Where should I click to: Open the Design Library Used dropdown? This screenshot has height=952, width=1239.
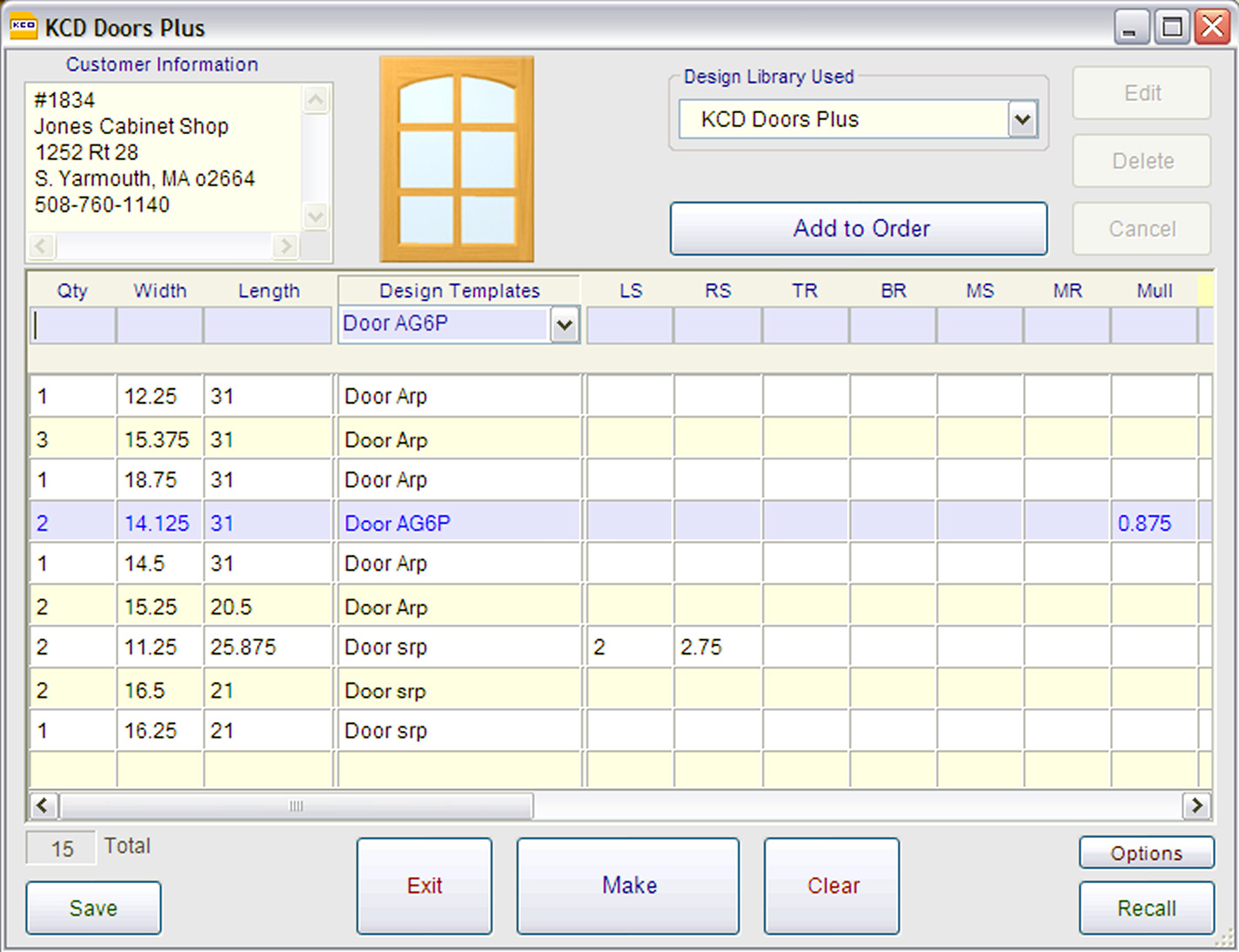(1021, 119)
